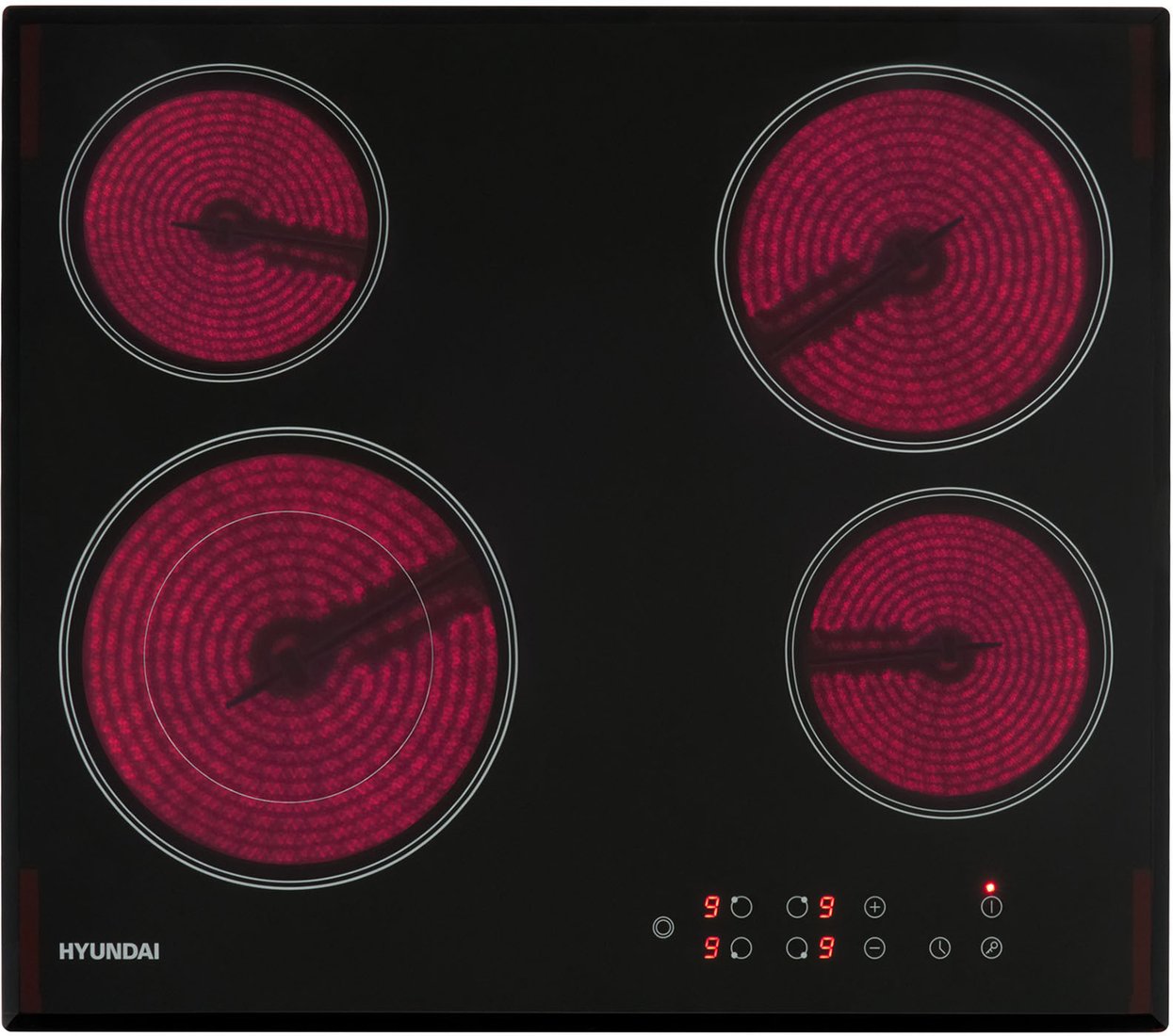Click the red power indicator light
1173x1036 pixels.
tap(989, 887)
